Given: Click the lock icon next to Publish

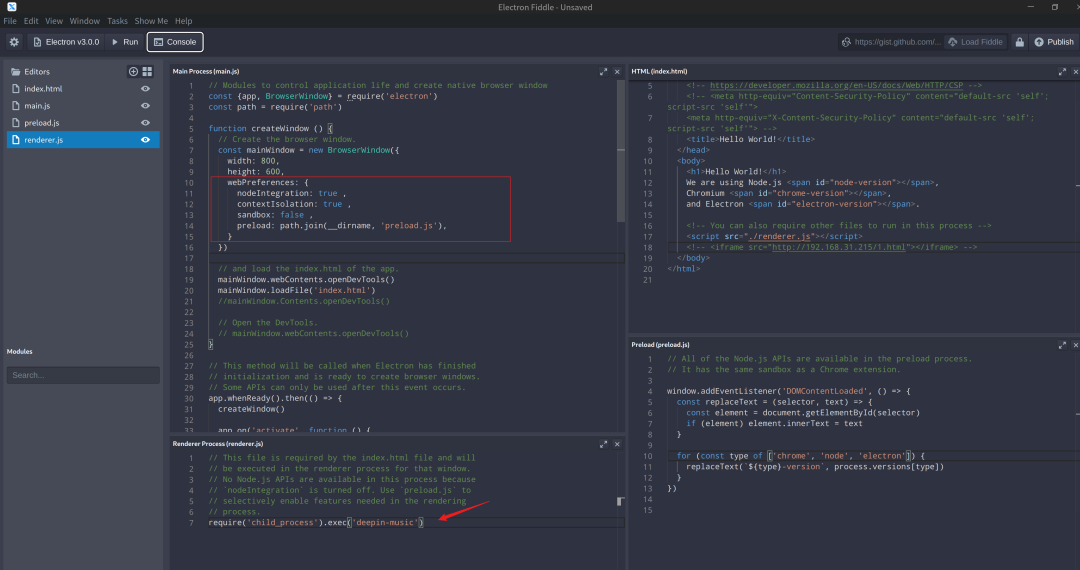Looking at the screenshot, I should point(1019,42).
